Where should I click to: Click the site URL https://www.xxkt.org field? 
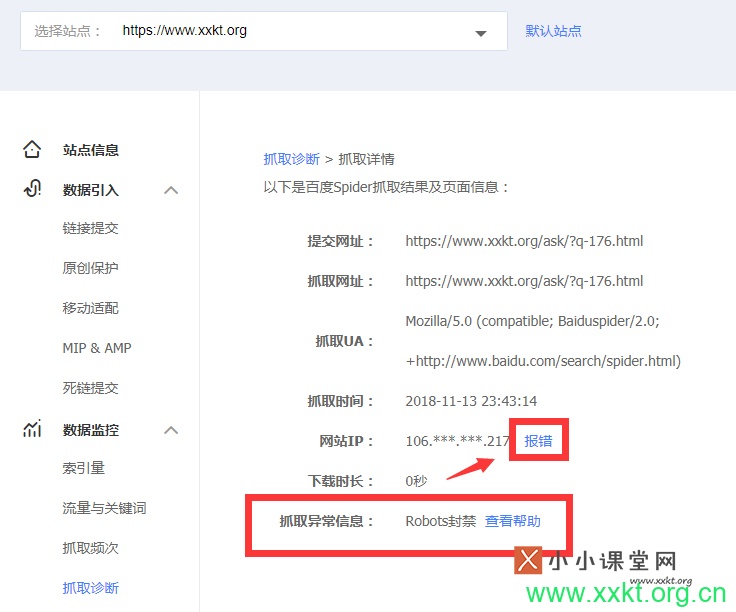264,31
